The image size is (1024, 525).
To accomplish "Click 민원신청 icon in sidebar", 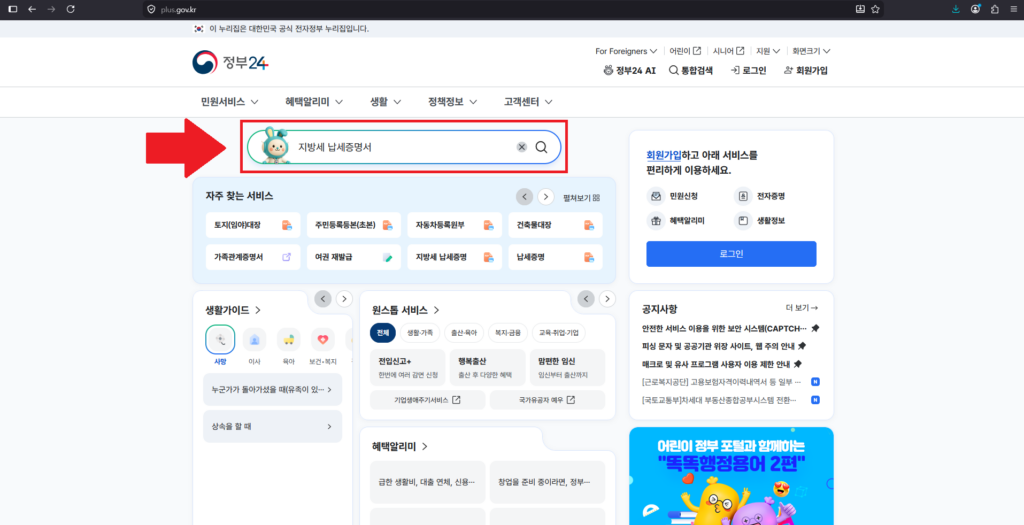I will point(655,196).
